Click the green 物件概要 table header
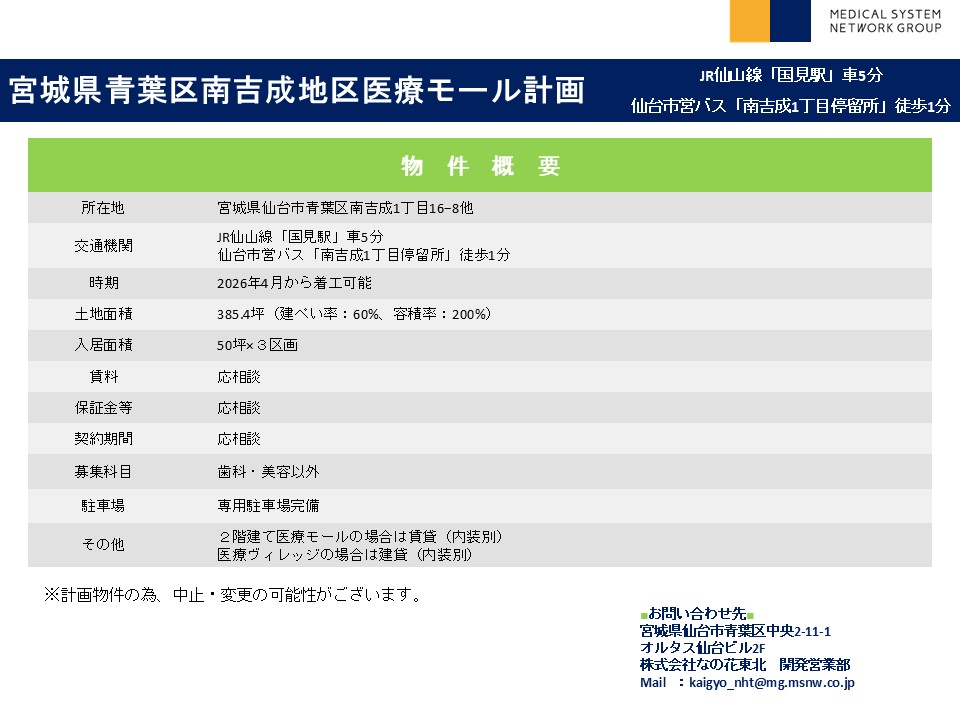960x720 pixels. (x=480, y=166)
